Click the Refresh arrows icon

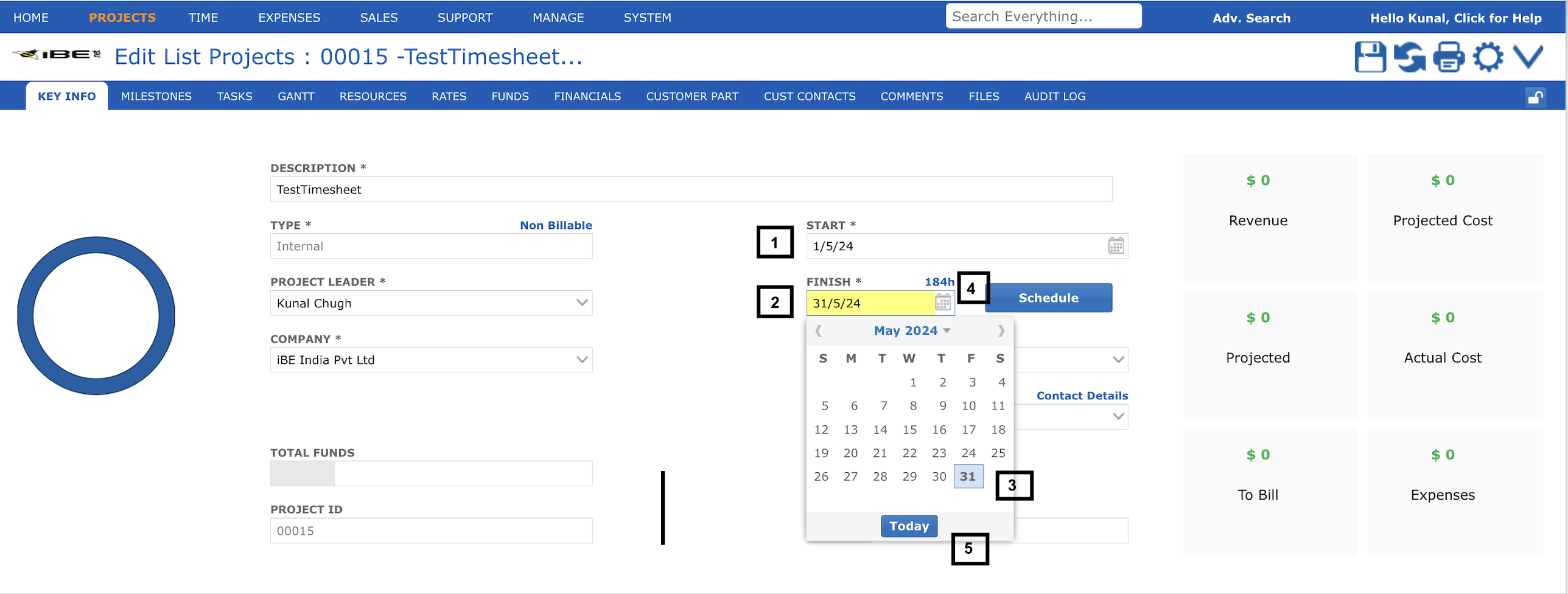click(x=1410, y=57)
